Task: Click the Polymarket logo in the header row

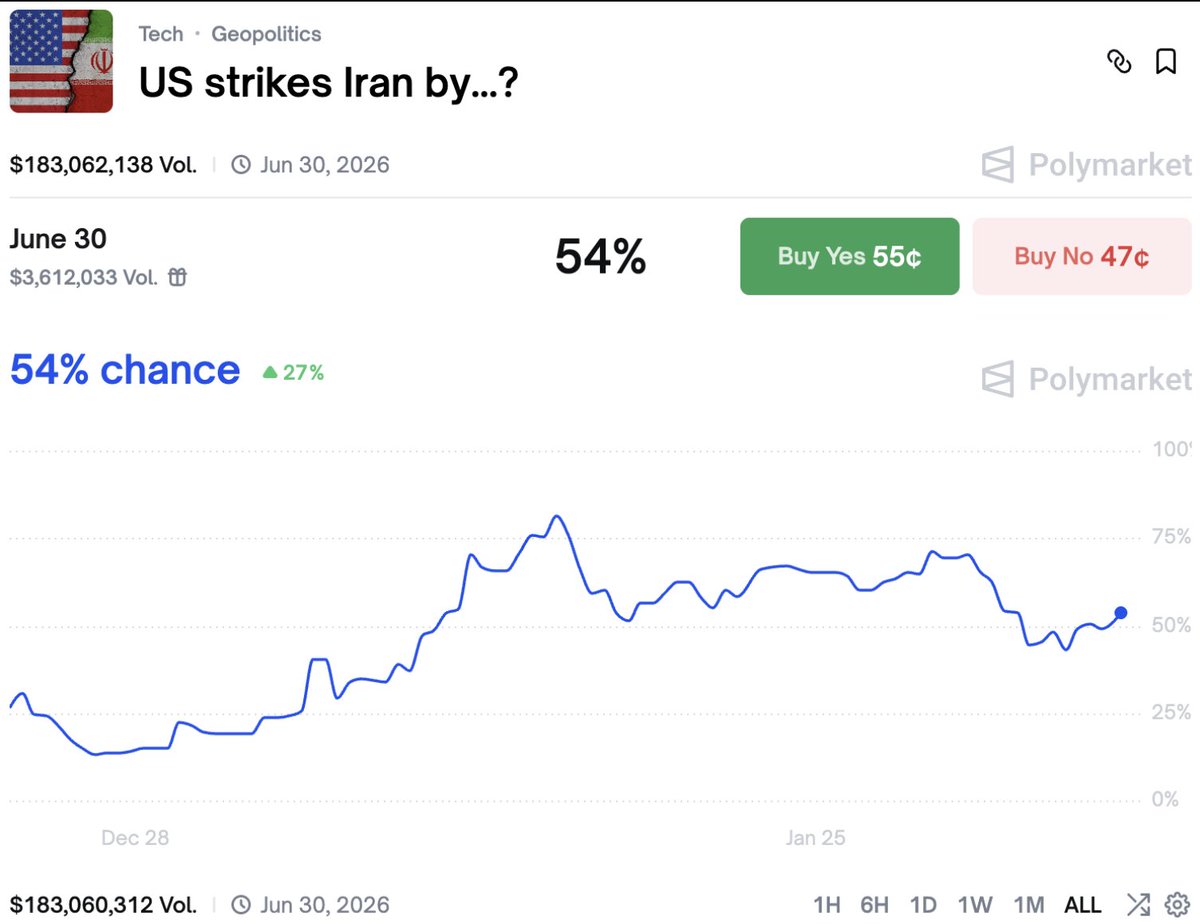Action: 1087,165
